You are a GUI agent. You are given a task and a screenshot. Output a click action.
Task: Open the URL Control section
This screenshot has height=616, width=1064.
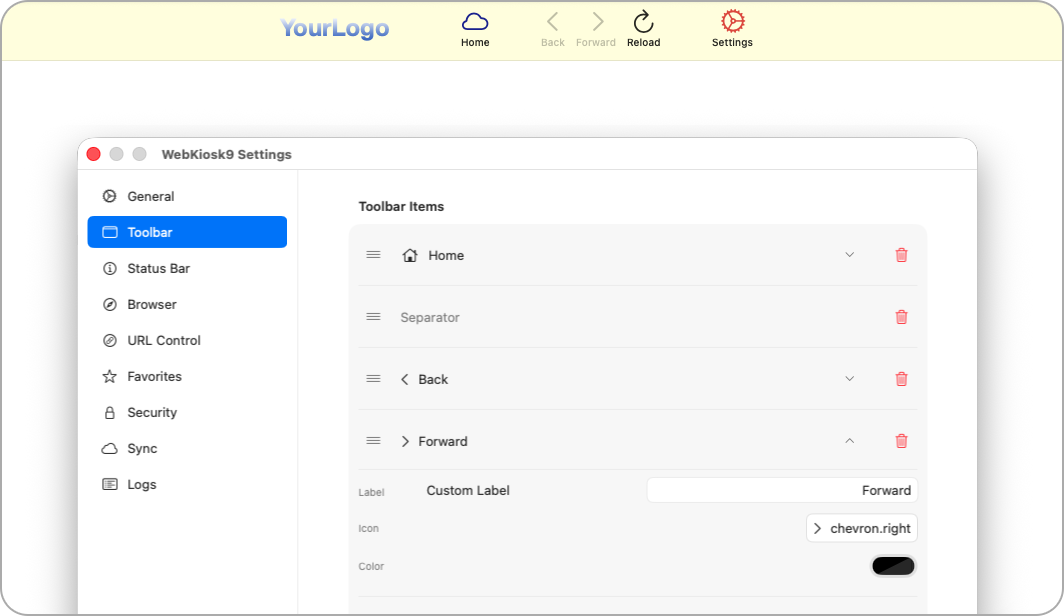pos(163,340)
